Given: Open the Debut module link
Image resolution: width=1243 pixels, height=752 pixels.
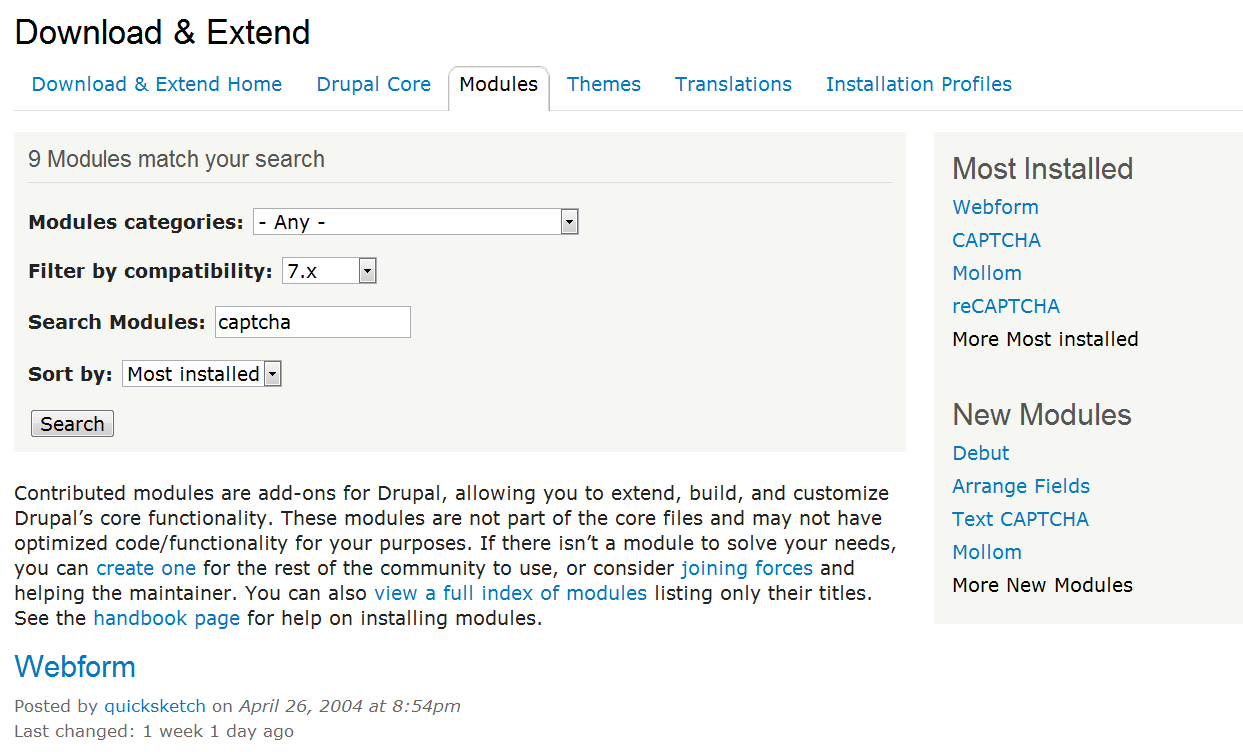Looking at the screenshot, I should (x=980, y=453).
